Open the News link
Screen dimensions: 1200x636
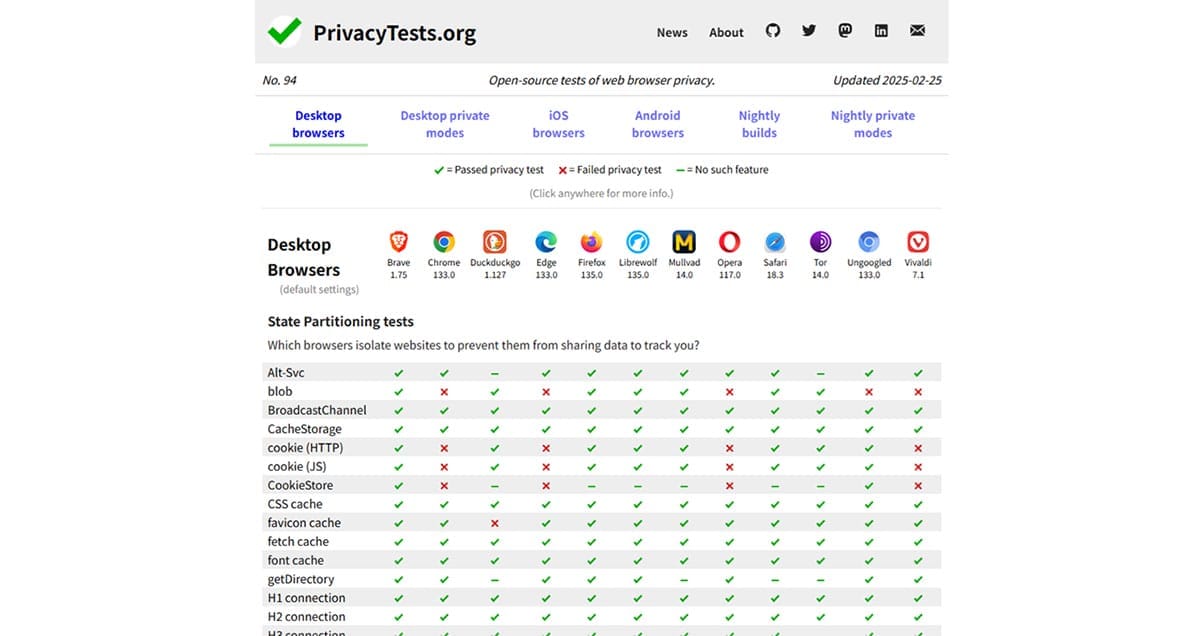pos(672,32)
